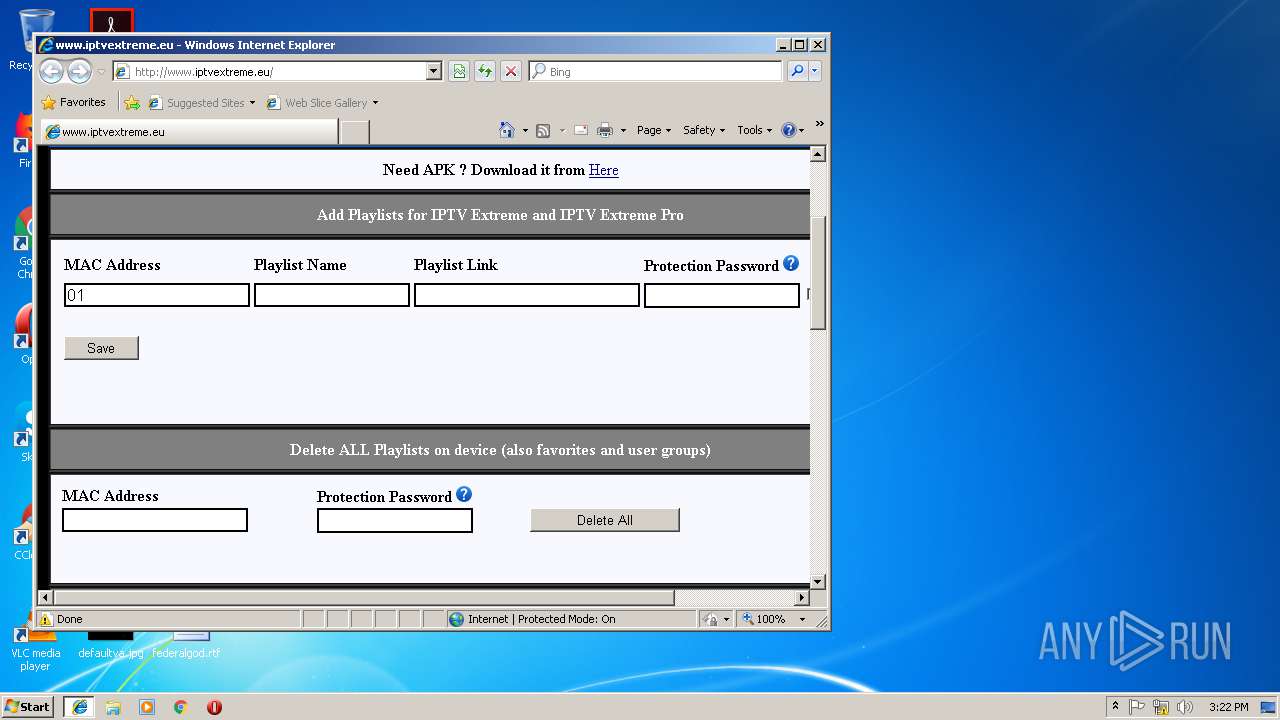Open Windows Media Player taskbar icon
The height and width of the screenshot is (720, 1280).
[x=147, y=707]
